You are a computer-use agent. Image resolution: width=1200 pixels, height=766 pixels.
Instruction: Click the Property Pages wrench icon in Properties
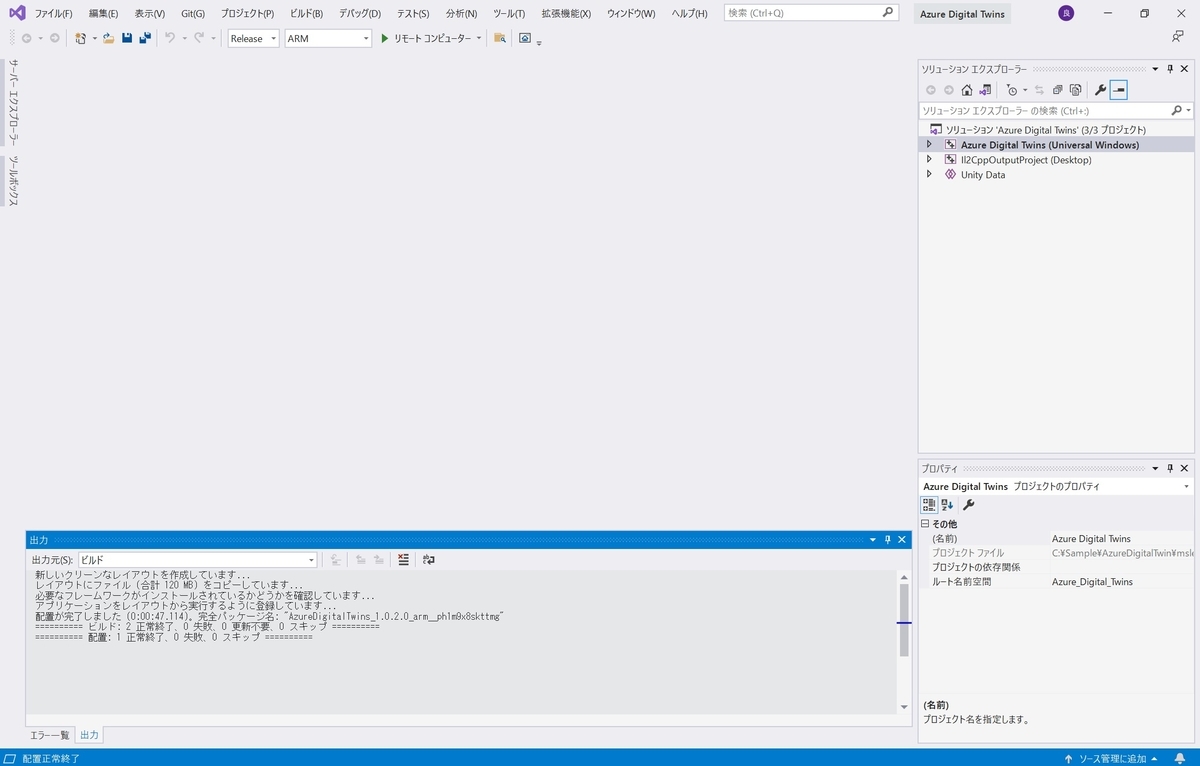click(x=969, y=505)
